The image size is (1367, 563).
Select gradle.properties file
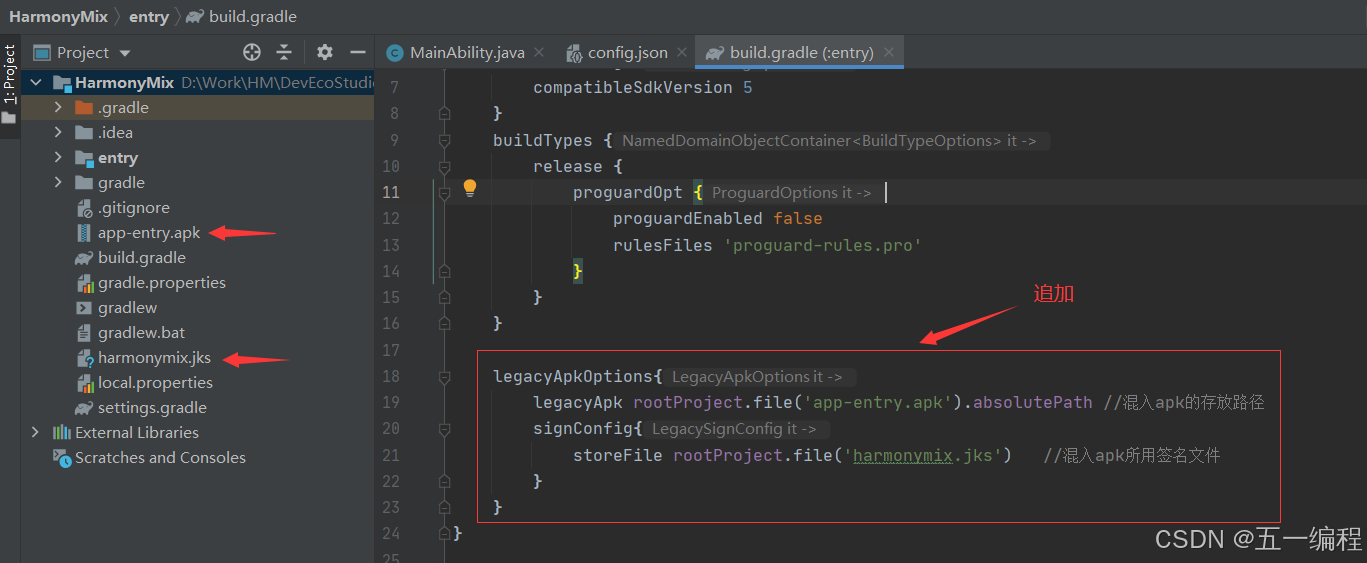coord(161,282)
